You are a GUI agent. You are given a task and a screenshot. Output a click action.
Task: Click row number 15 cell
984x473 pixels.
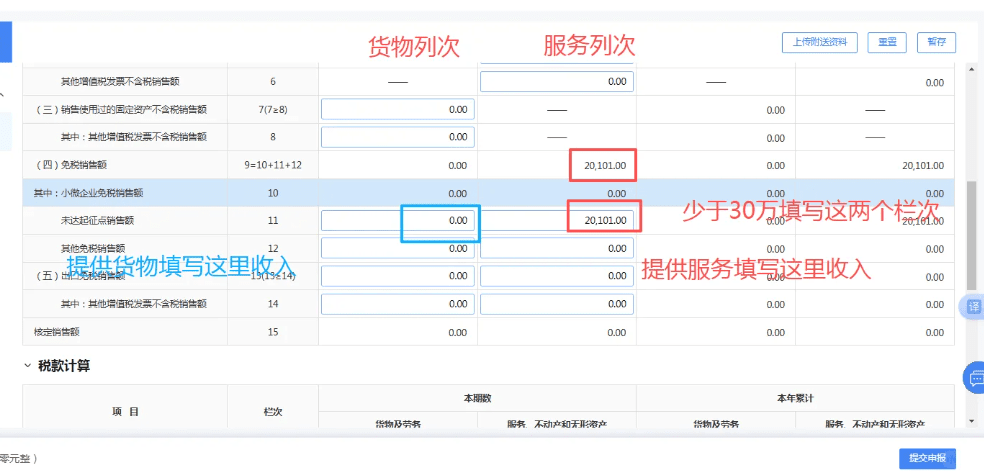[273, 332]
